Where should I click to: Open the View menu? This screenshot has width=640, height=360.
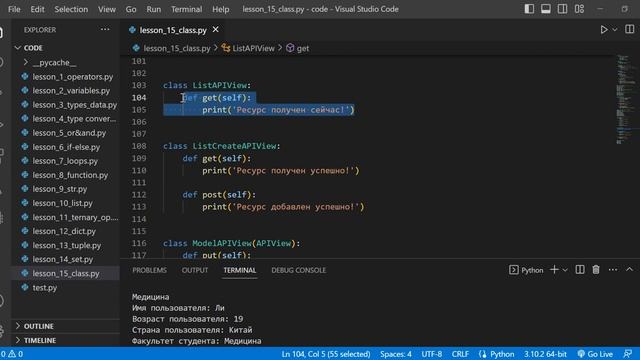[x=107, y=9]
